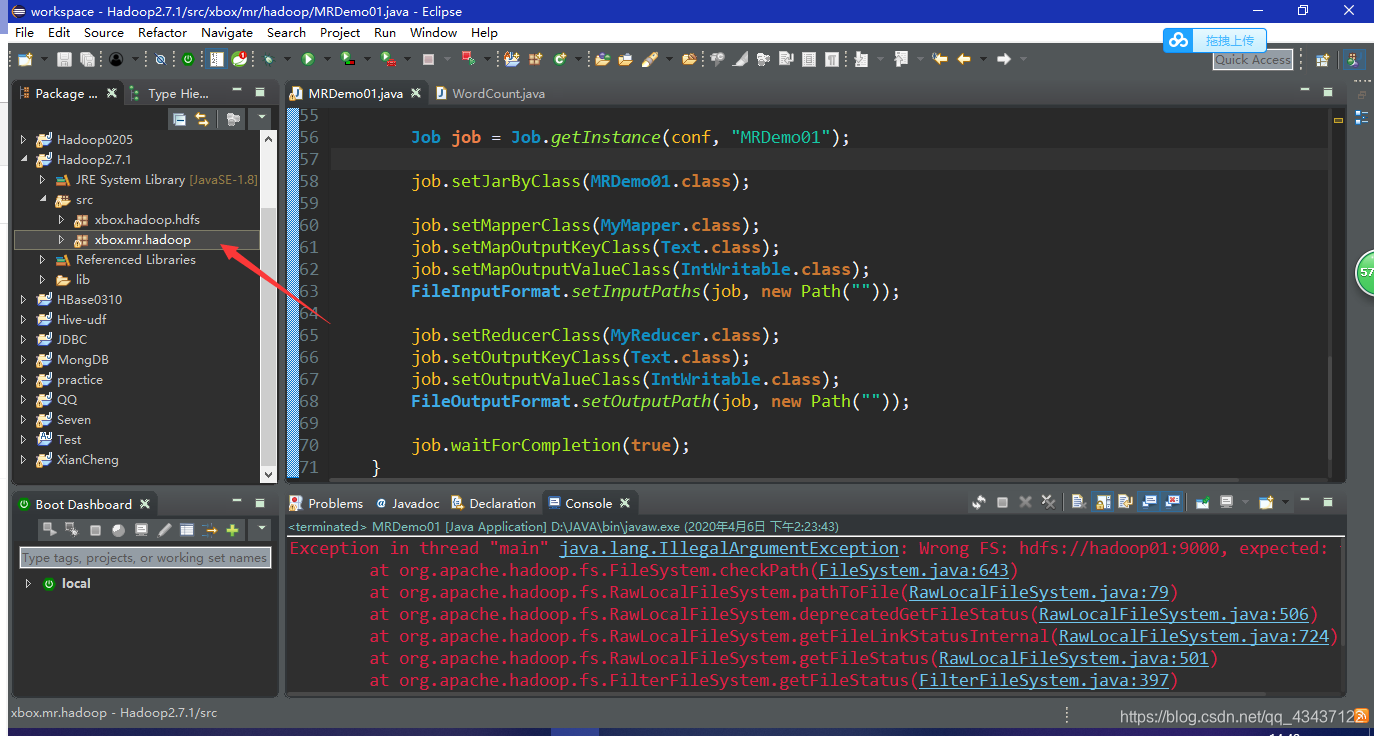The height and width of the screenshot is (736, 1374).
Task: Click the blue cloud upload button
Action: pos(1215,40)
